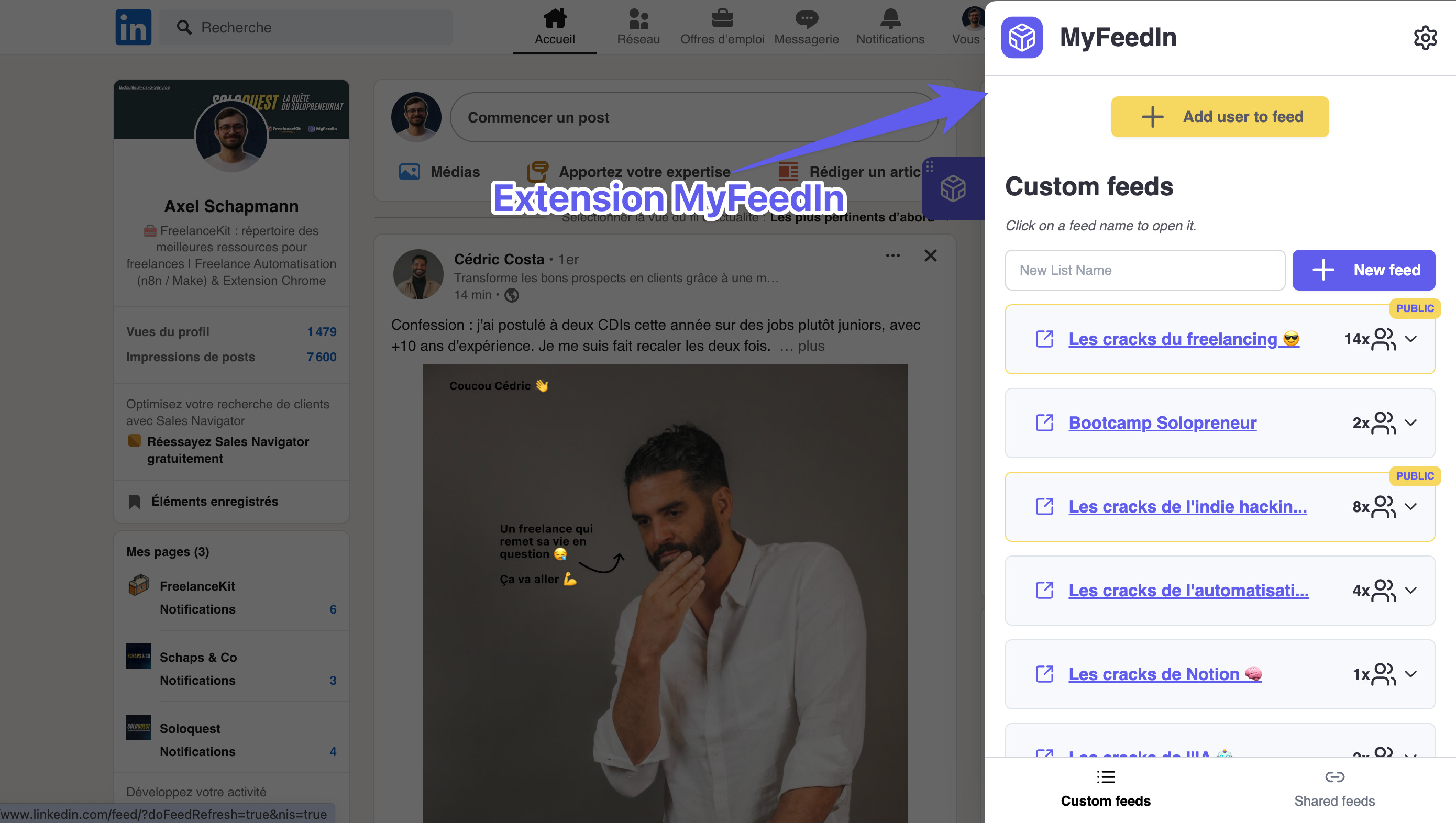The width and height of the screenshot is (1456, 823).
Task: Expand Bootcamp Solopreneur feed chevron
Action: tap(1411, 423)
